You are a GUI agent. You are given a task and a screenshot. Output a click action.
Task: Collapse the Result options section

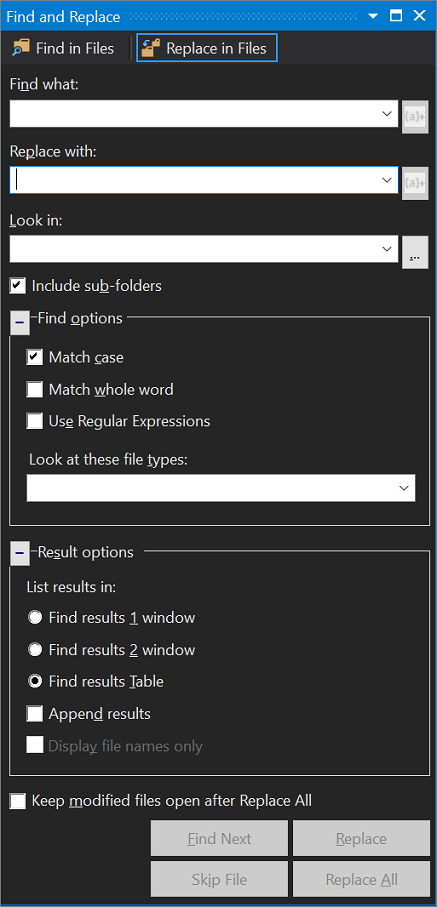coord(20,554)
